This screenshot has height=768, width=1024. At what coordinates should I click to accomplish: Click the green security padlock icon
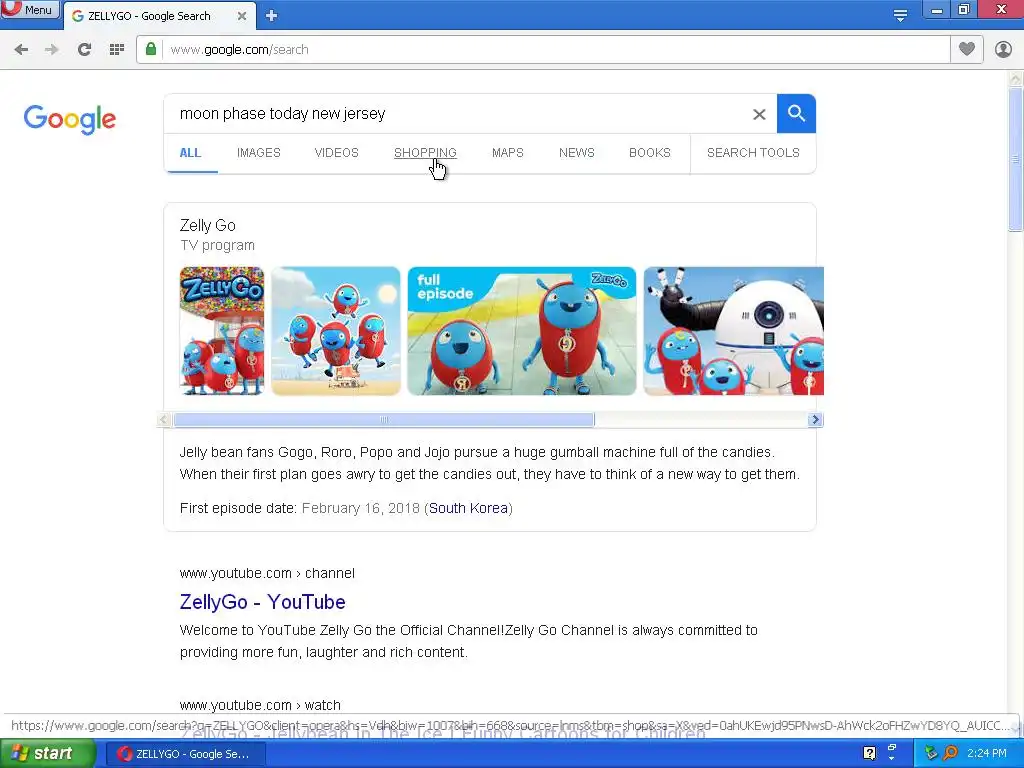click(x=151, y=49)
